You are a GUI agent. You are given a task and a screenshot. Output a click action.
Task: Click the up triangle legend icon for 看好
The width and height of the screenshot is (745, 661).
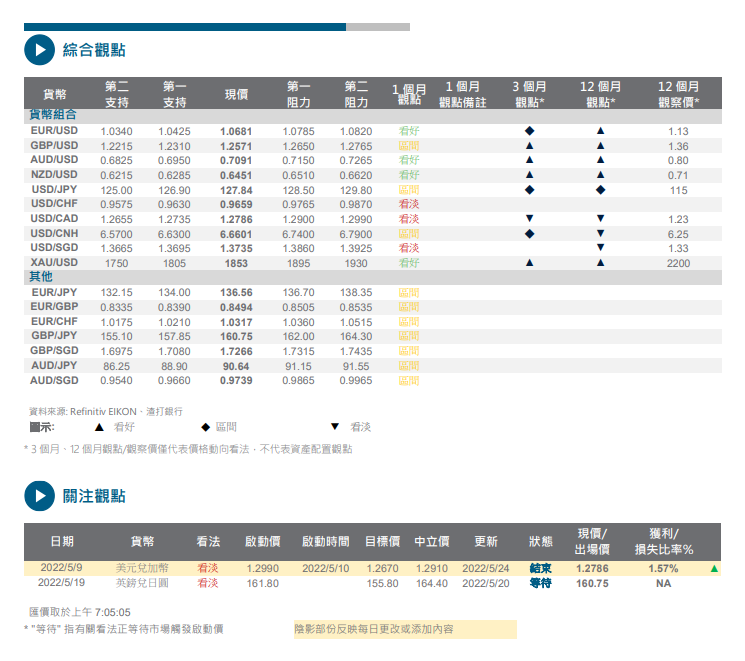coord(98,427)
